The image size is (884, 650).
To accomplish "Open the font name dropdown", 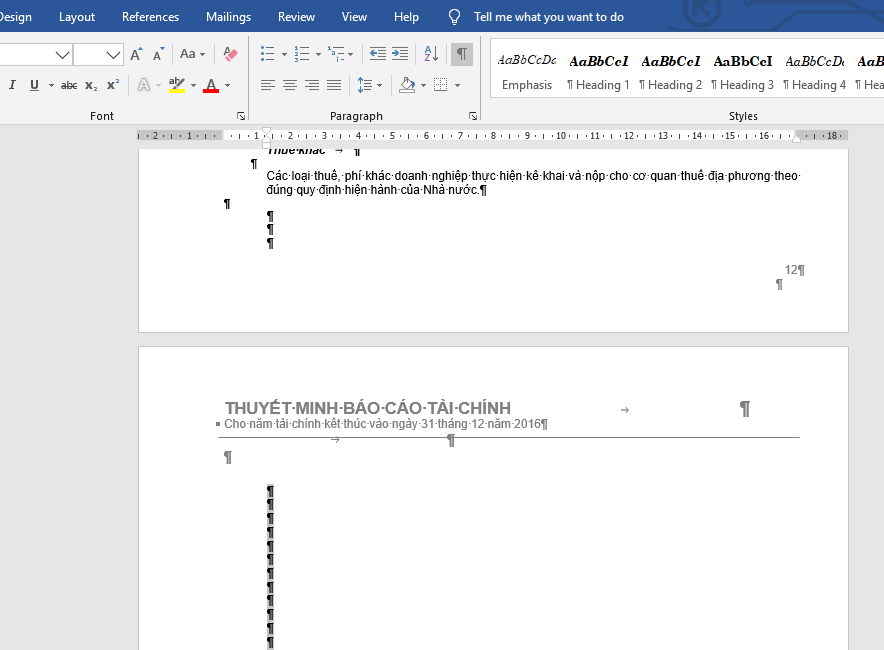I will click(x=63, y=55).
